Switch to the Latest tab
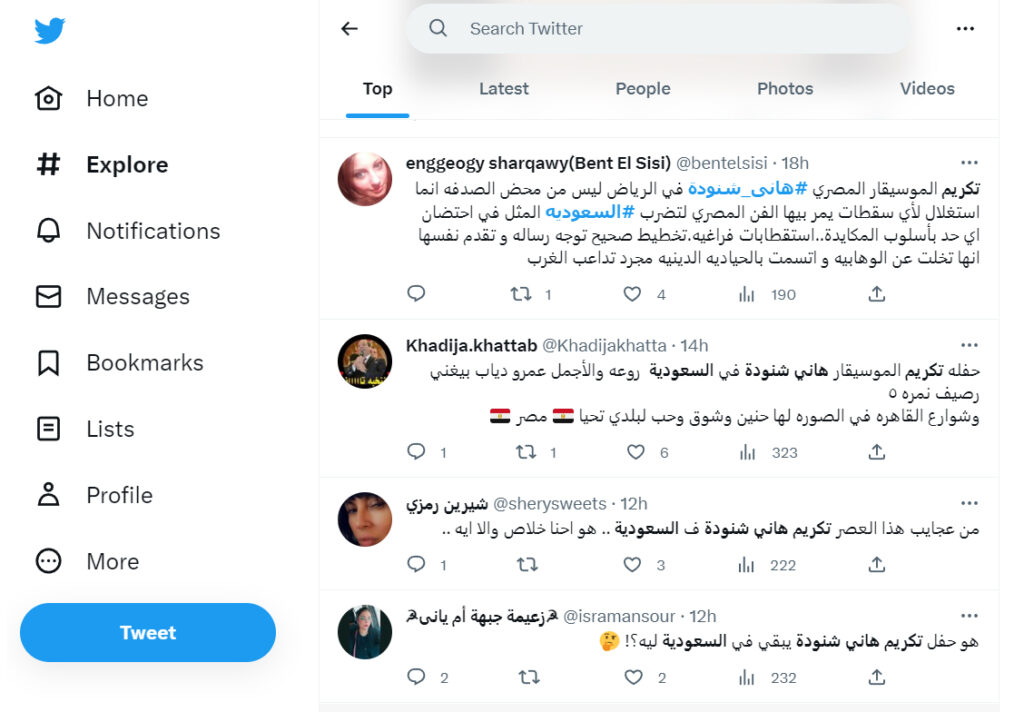 tap(503, 89)
